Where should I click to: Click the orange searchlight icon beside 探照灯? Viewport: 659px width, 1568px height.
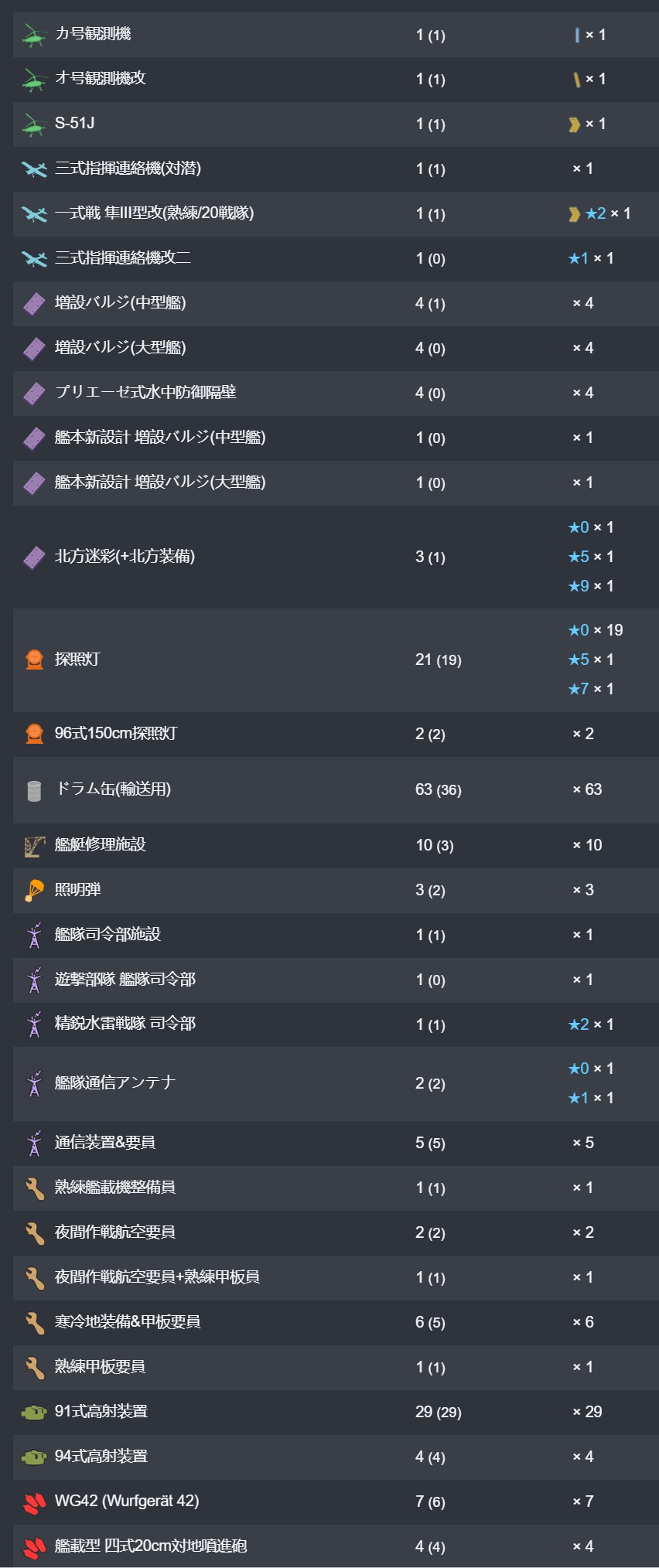tap(34, 660)
